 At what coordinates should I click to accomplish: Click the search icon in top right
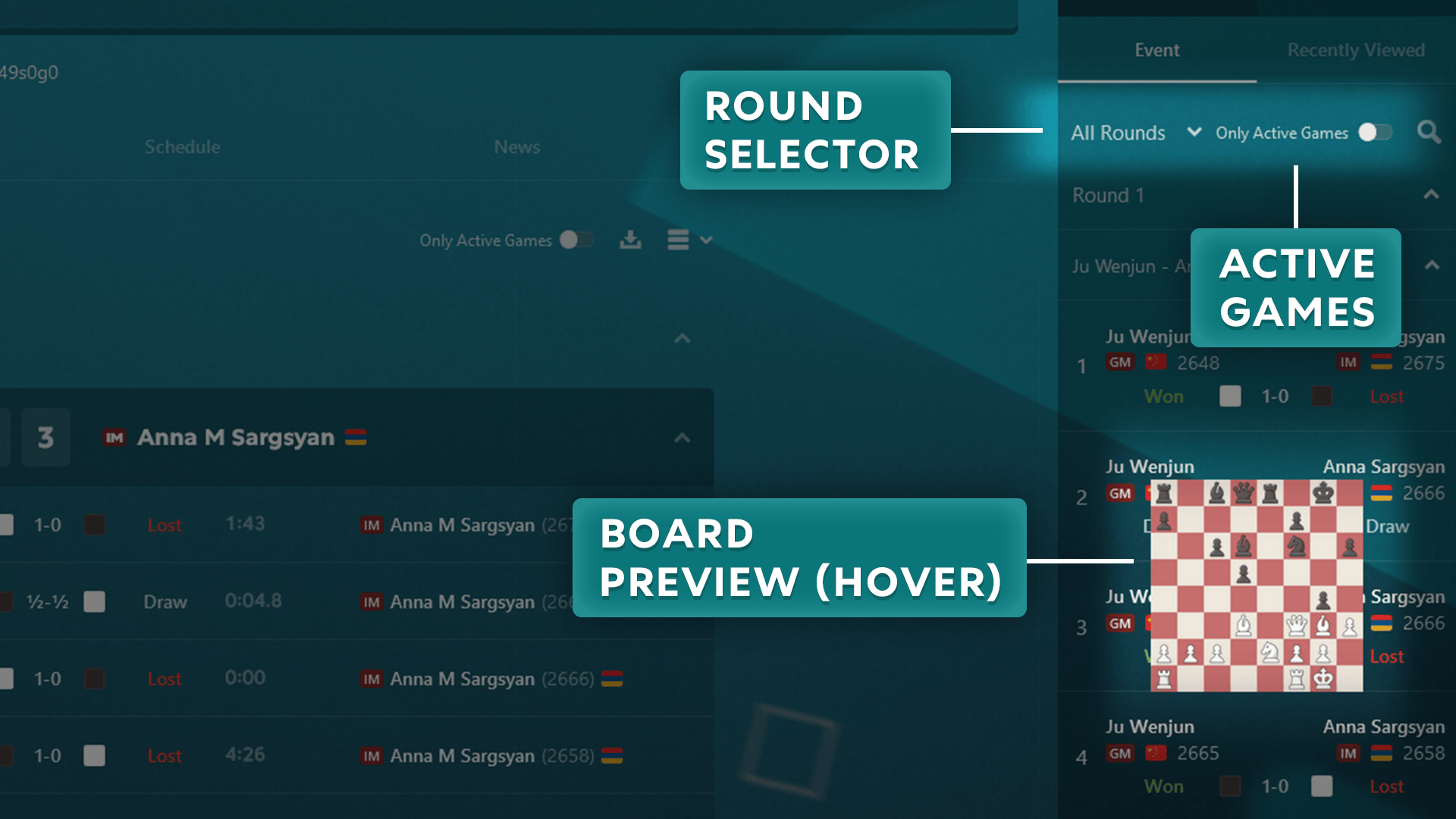tap(1429, 131)
